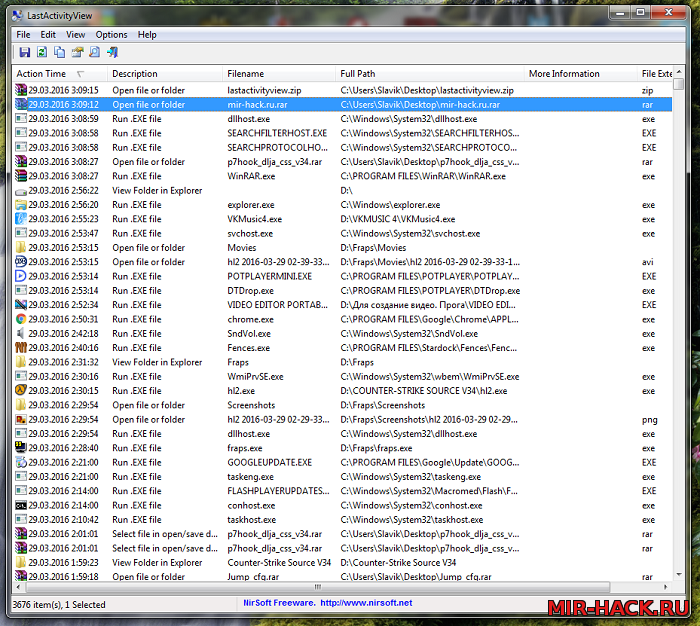Viewport: 700px width, 626px height.
Task: Click the Save selected items toolbar icon
Action: 24,52
